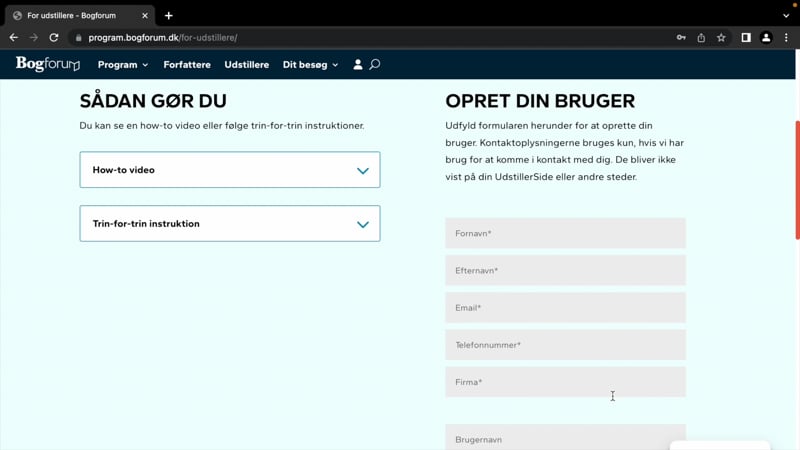The image size is (800, 450).
Task: Go to Udstillere page
Action: pyautogui.click(x=246, y=65)
